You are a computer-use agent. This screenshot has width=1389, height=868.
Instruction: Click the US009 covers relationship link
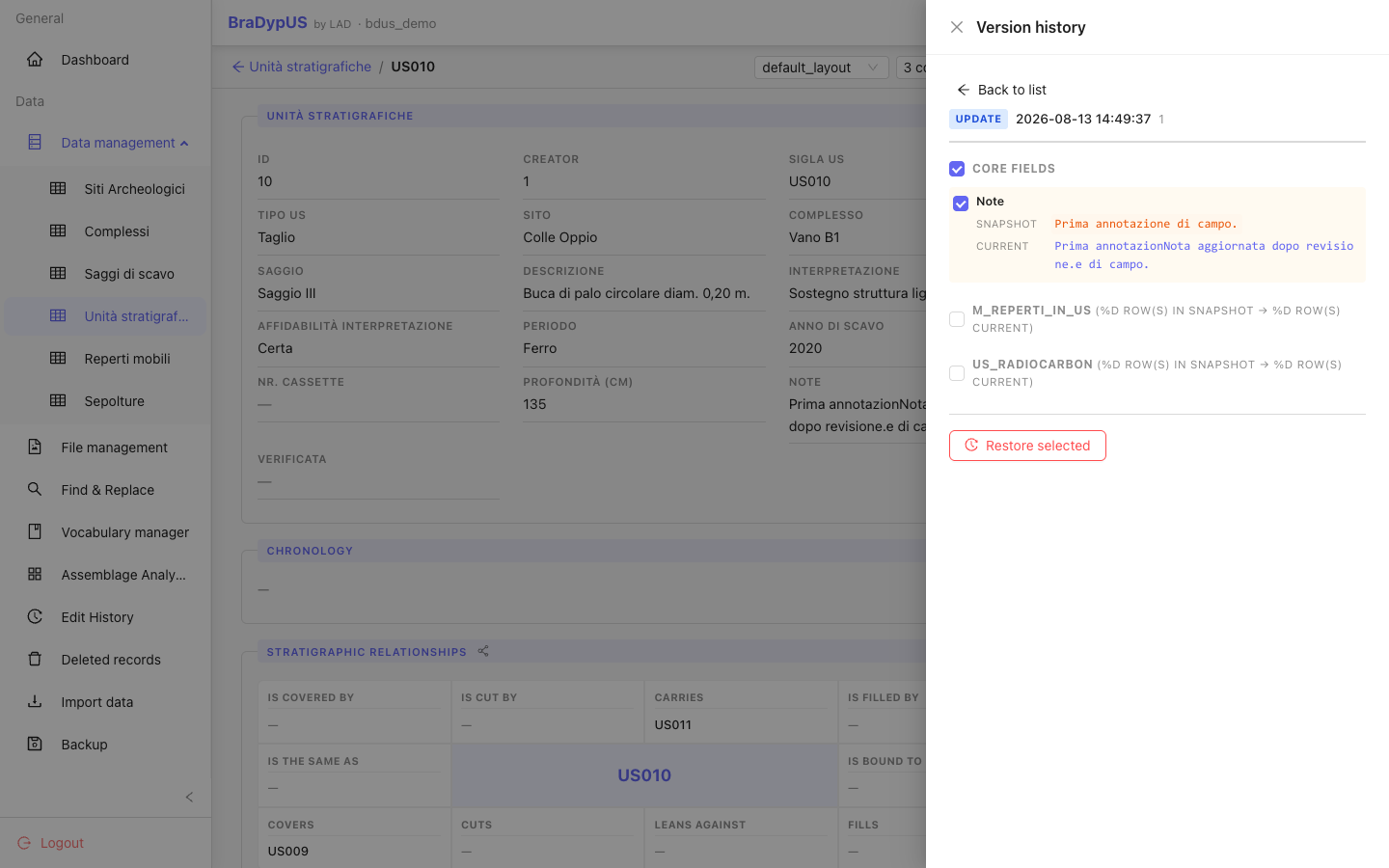pyautogui.click(x=287, y=852)
